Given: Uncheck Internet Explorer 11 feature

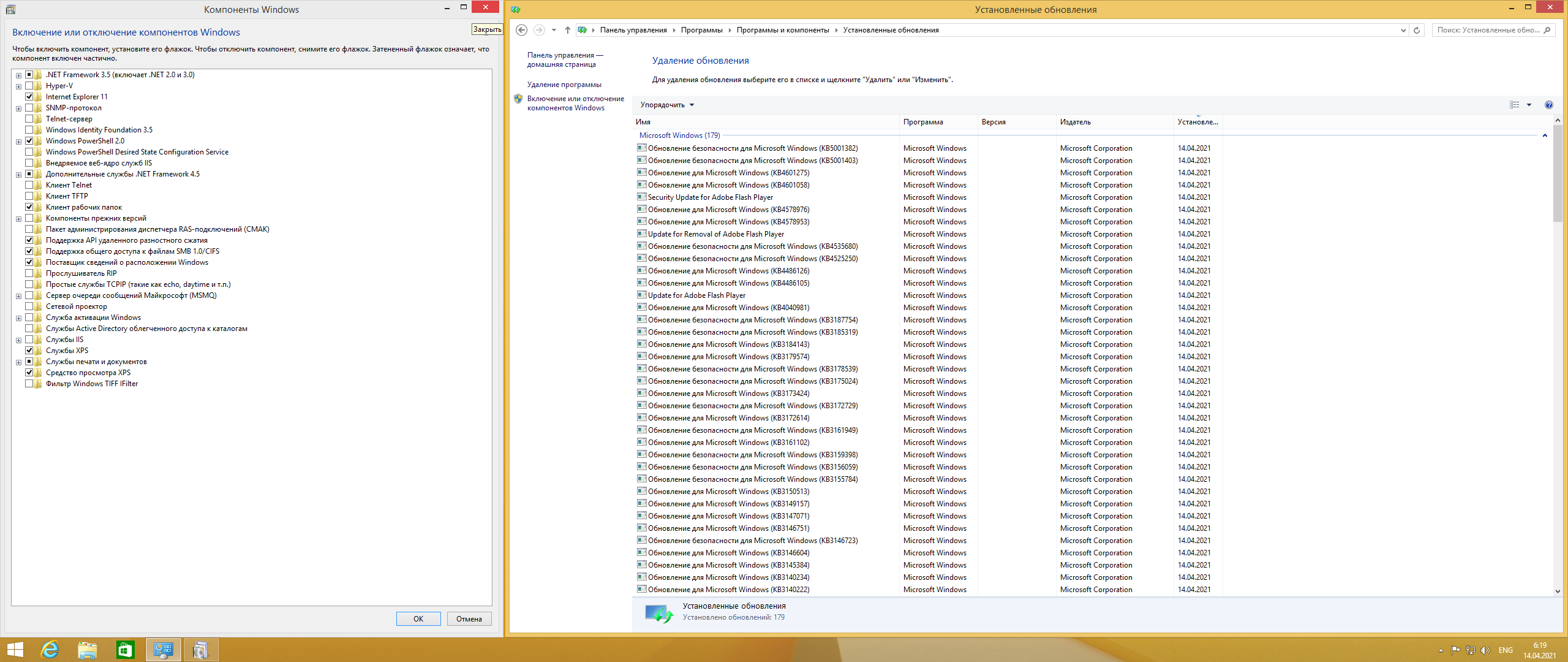Looking at the screenshot, I should click(29, 97).
